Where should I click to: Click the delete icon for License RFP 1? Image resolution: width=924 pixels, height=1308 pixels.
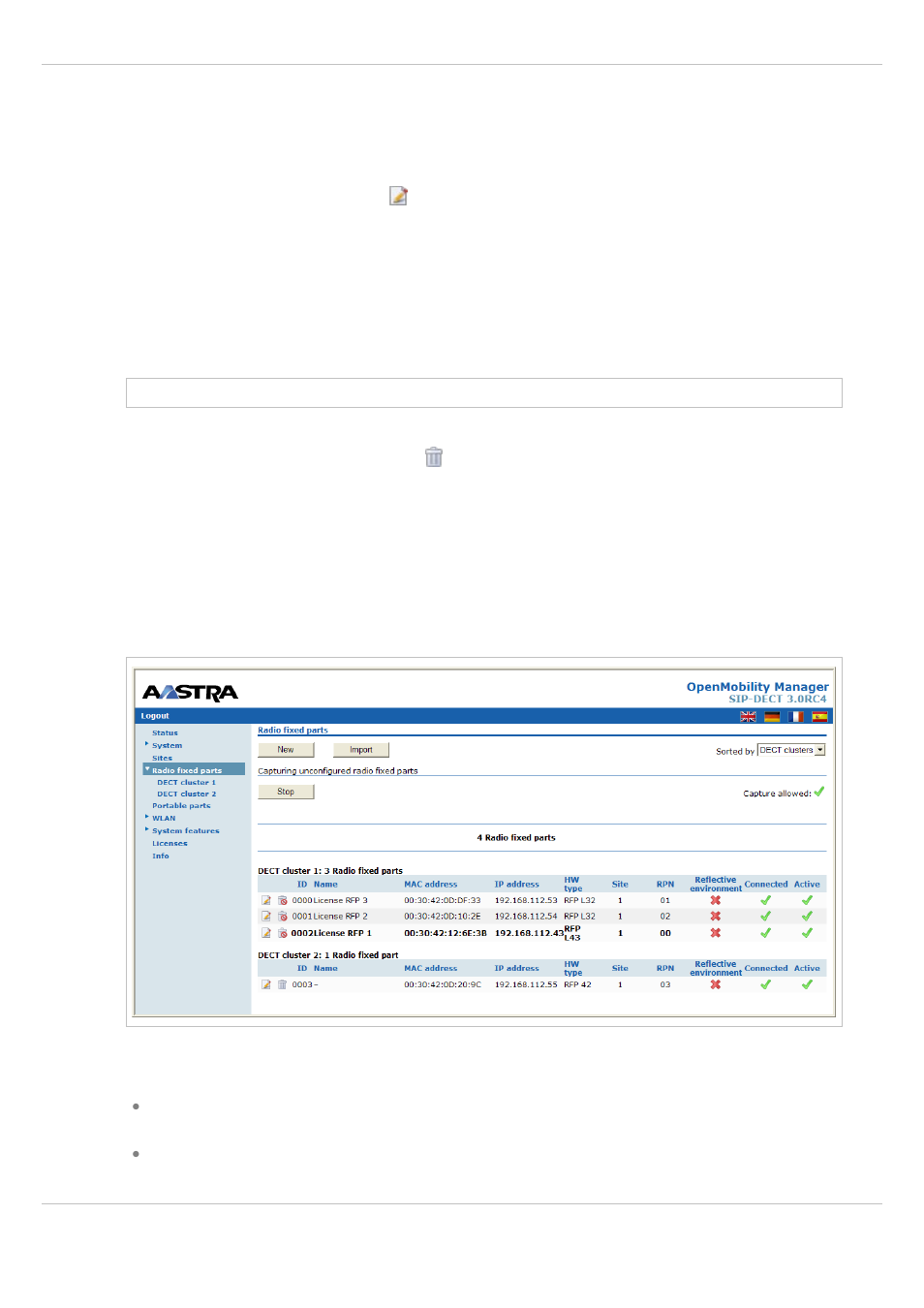pyautogui.click(x=282, y=933)
